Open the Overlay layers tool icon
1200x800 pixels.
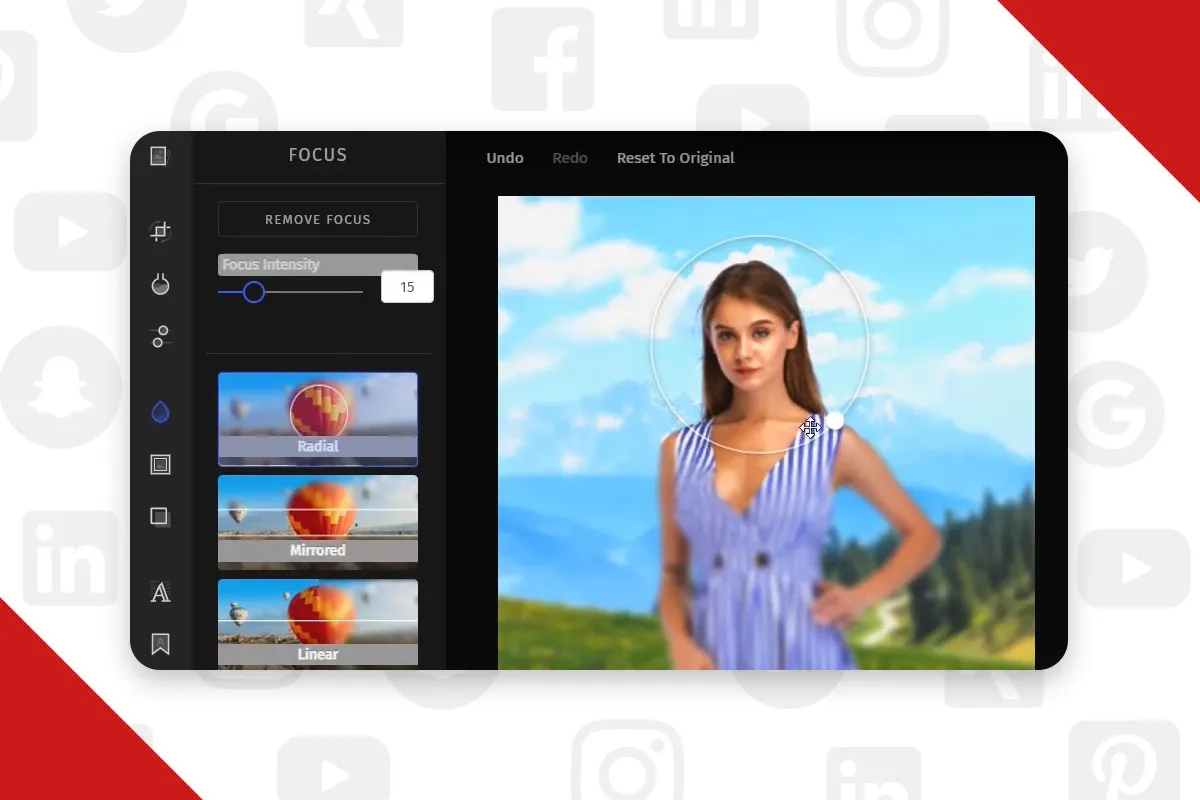[160, 517]
